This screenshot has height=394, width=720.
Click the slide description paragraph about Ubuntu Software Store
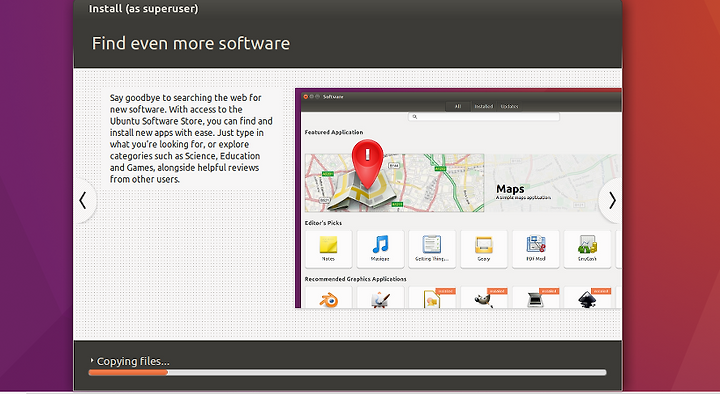coord(191,138)
